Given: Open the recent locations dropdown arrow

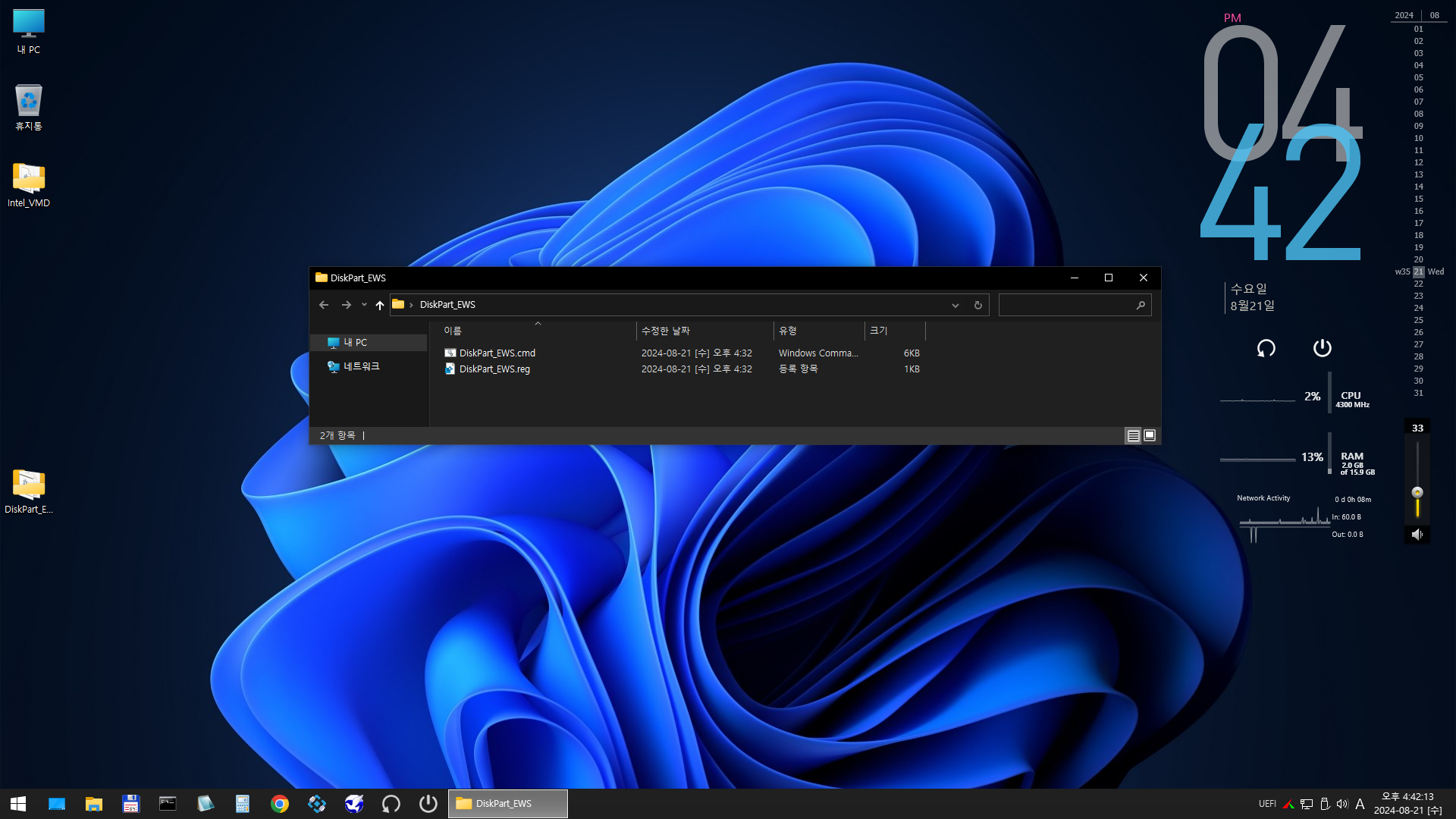Looking at the screenshot, I should (364, 305).
